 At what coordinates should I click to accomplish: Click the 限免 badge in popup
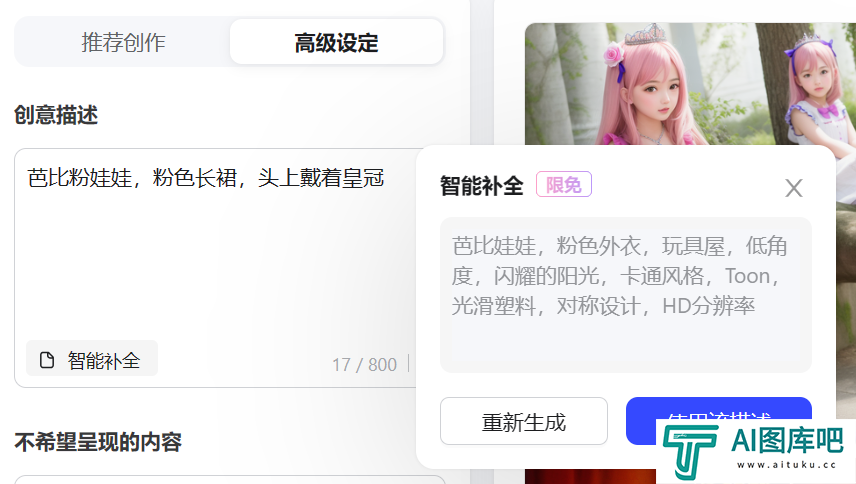564,184
